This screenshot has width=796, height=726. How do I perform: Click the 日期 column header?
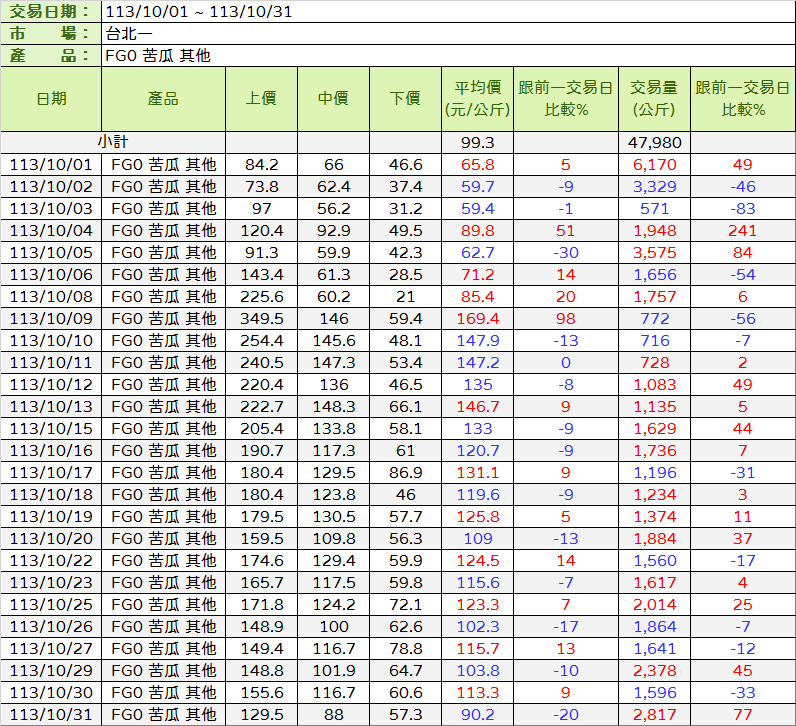pos(51,98)
